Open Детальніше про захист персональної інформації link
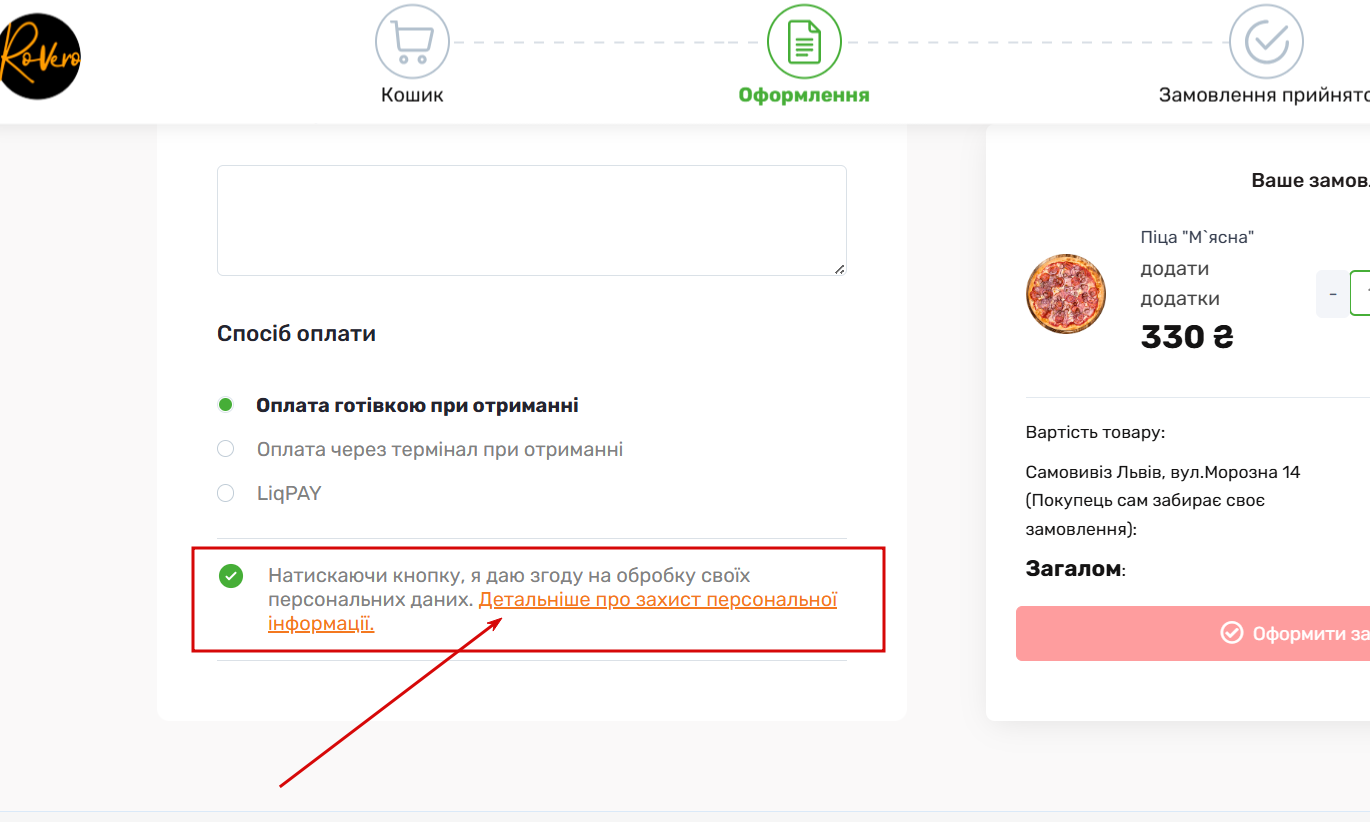This screenshot has width=1370, height=822. (x=553, y=612)
